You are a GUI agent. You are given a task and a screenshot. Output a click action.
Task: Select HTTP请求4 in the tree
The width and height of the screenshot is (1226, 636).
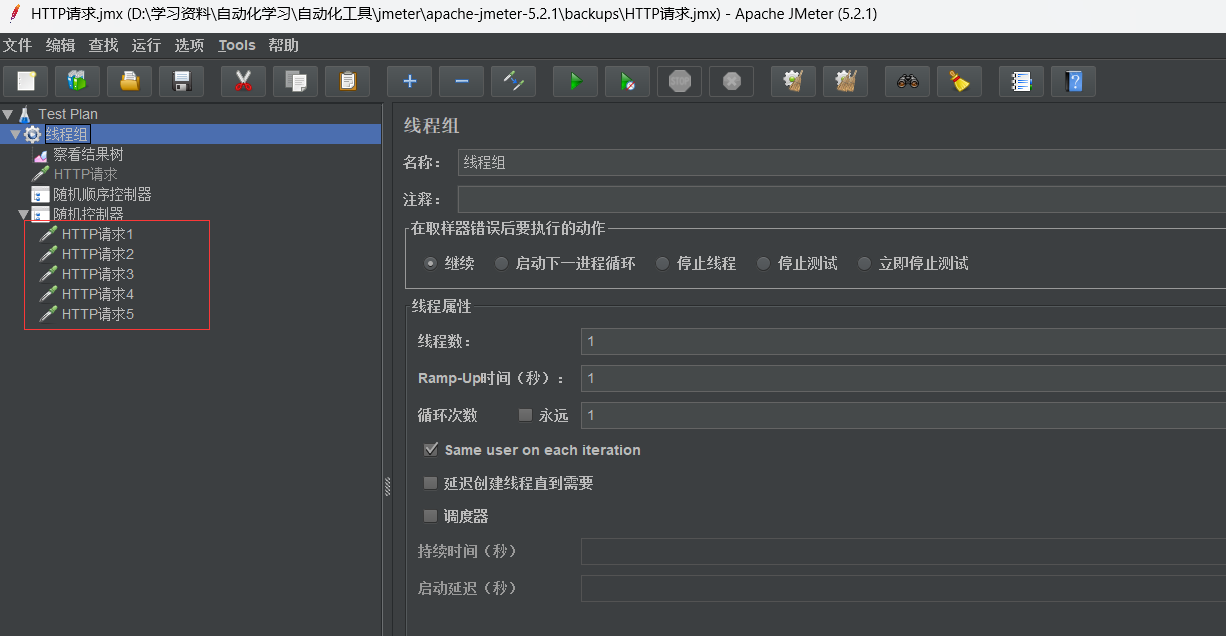click(97, 294)
